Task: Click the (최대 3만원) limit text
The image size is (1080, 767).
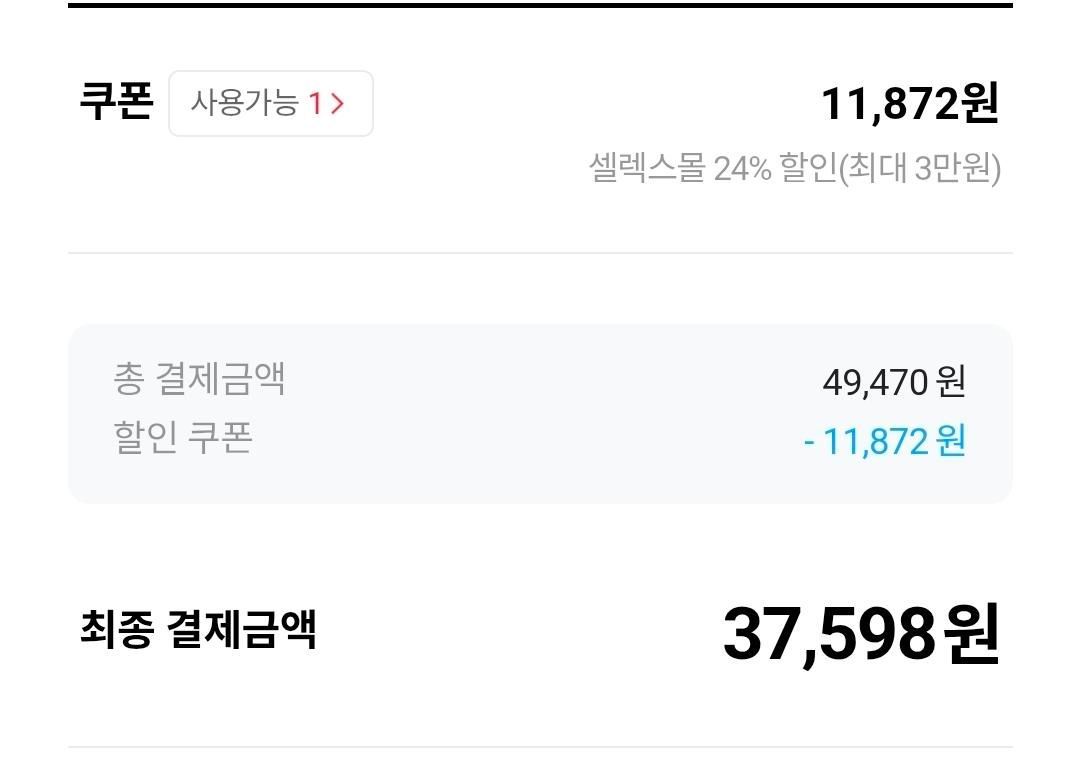Action: pyautogui.click(x=919, y=168)
